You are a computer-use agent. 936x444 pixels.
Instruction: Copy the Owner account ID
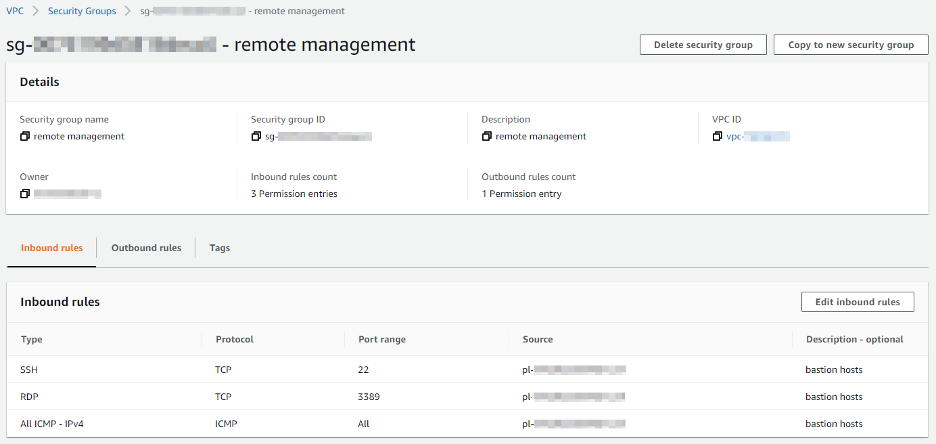tap(25, 194)
